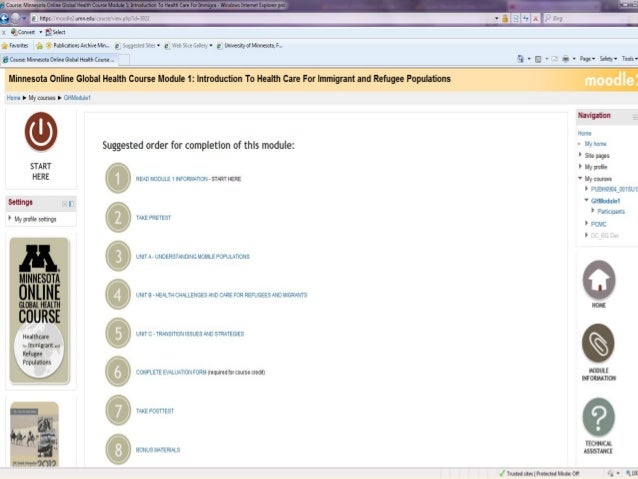Click the Minnesota Online Global Health Course banner
Viewport: 638px width, 479px height.
pyautogui.click(x=40, y=311)
